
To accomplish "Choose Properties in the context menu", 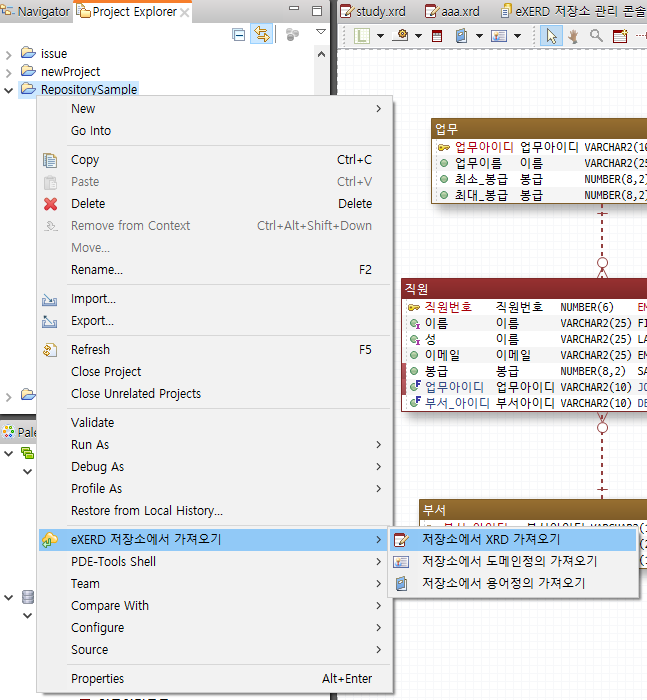I will [215, 679].
